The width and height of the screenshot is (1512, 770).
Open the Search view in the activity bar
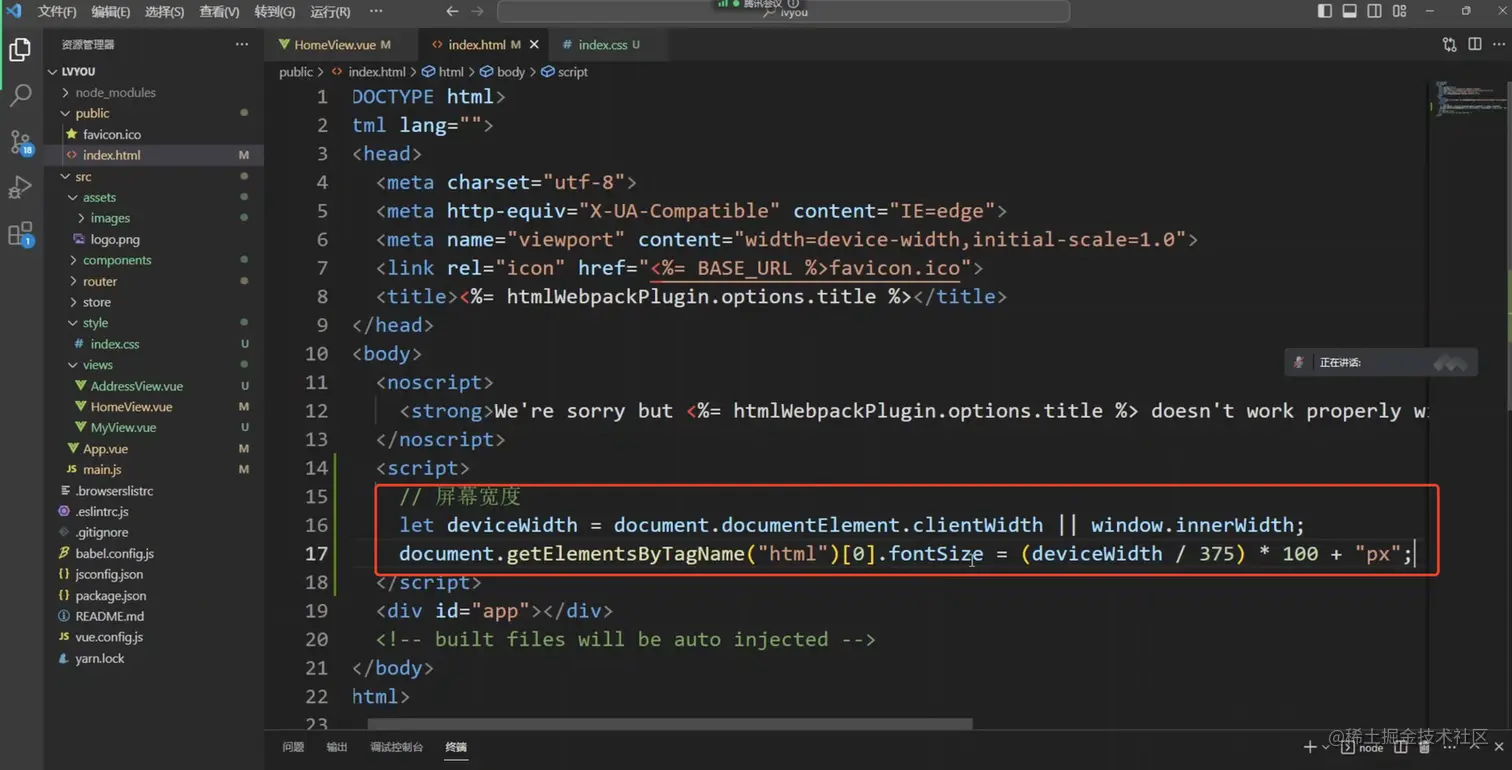[x=20, y=95]
